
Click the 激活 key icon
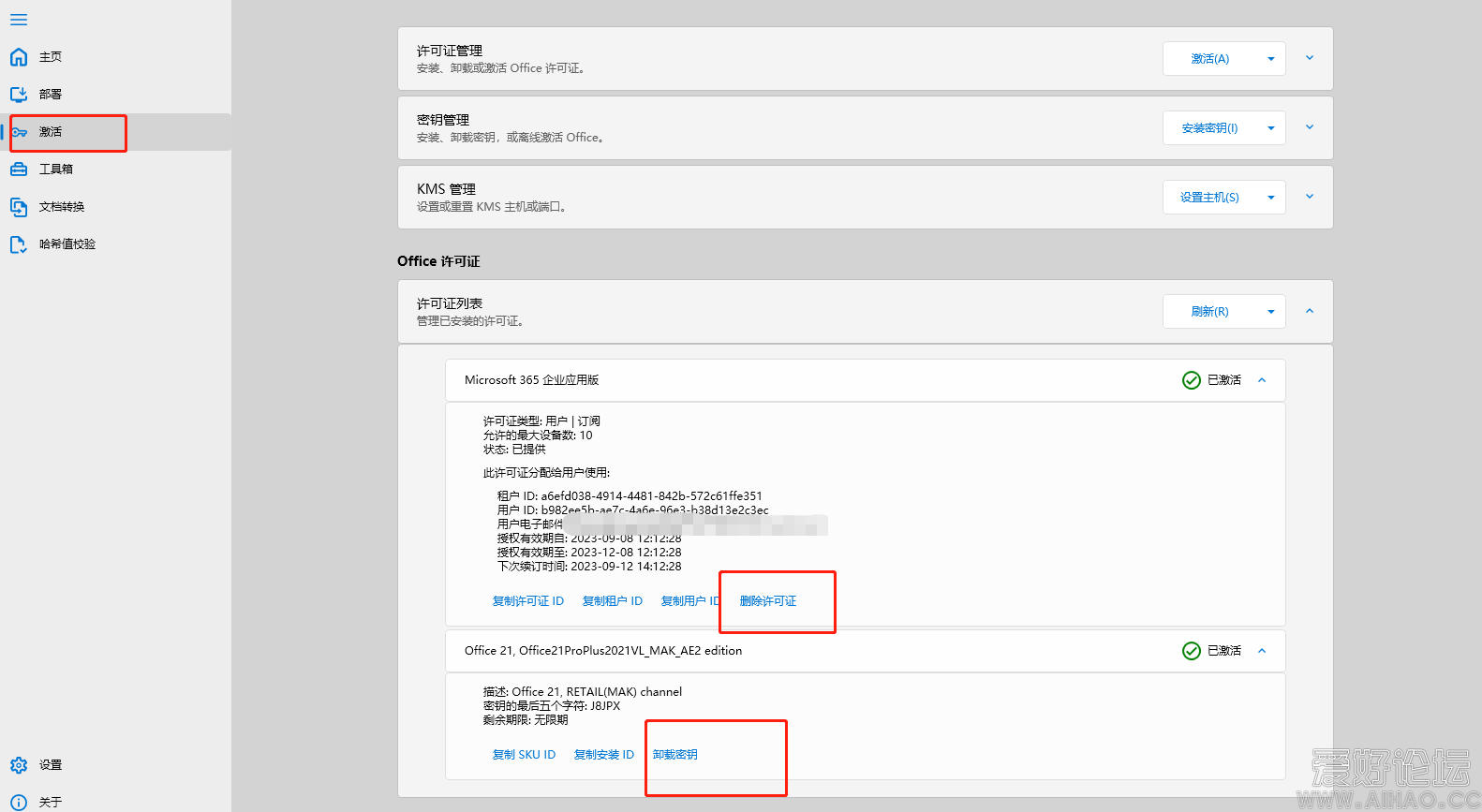(x=19, y=132)
